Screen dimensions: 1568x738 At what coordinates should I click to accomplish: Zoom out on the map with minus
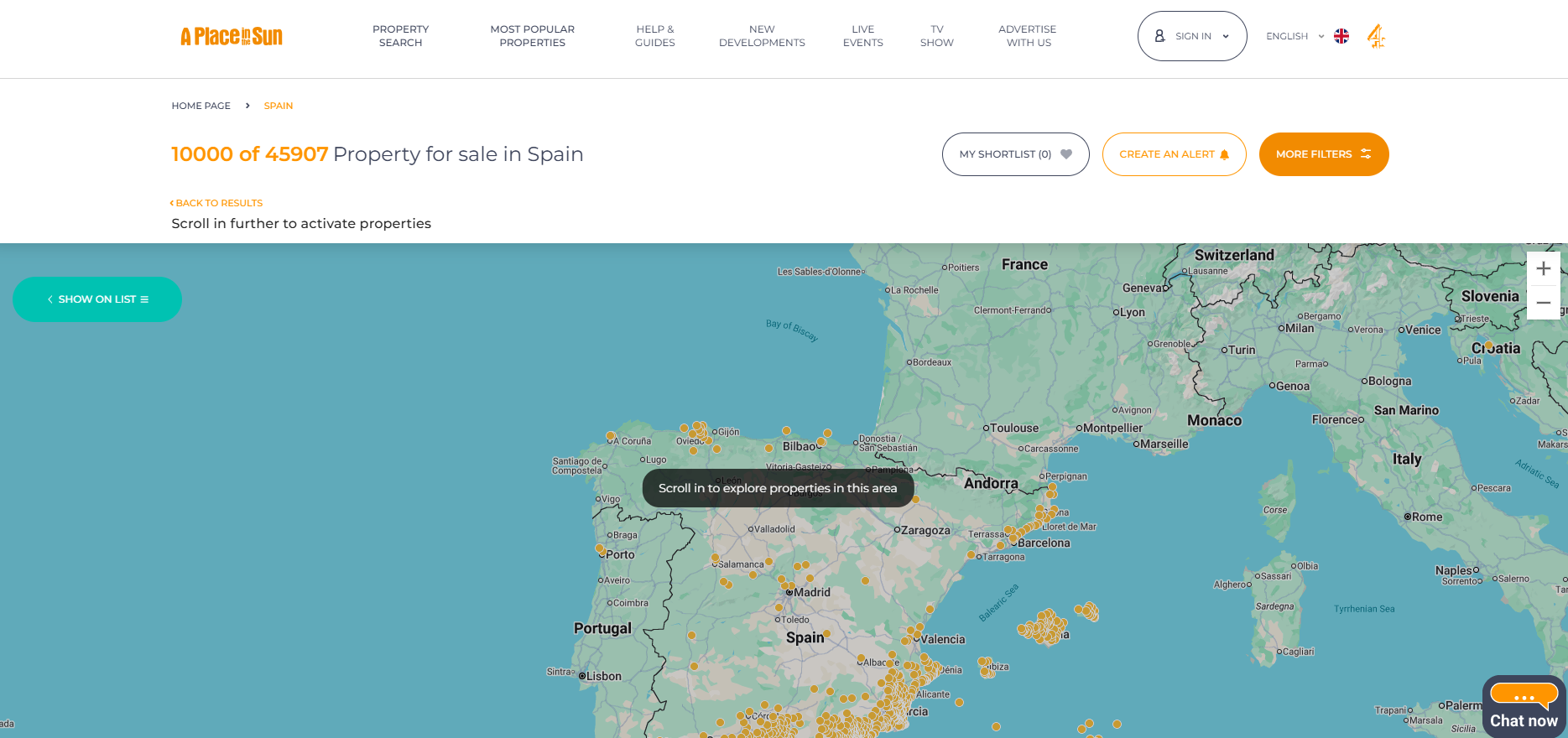click(x=1543, y=303)
